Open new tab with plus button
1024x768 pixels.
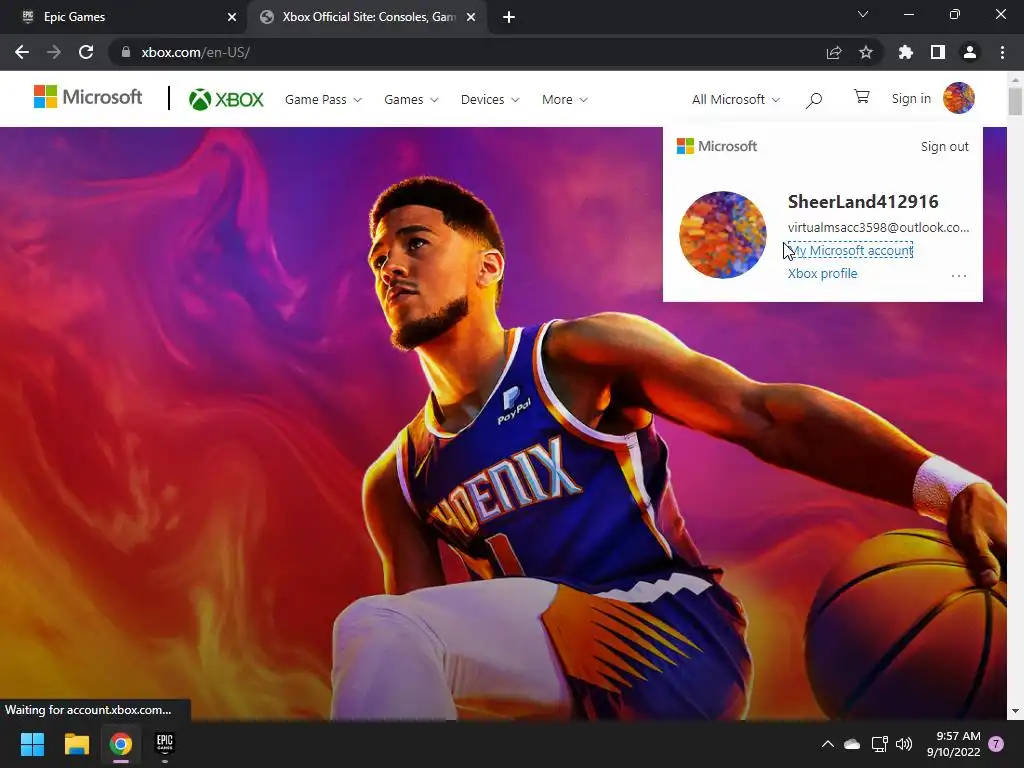pyautogui.click(x=509, y=17)
